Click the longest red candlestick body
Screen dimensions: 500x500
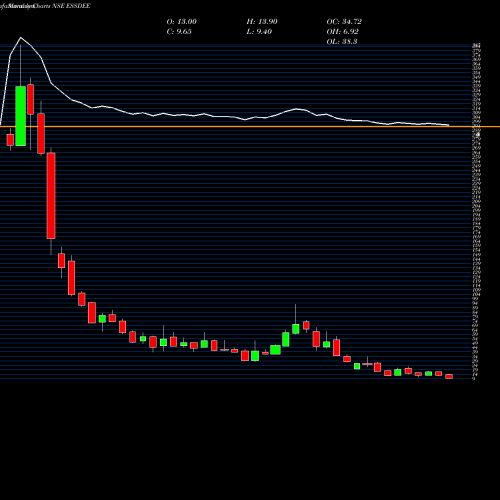pyautogui.click(x=51, y=196)
